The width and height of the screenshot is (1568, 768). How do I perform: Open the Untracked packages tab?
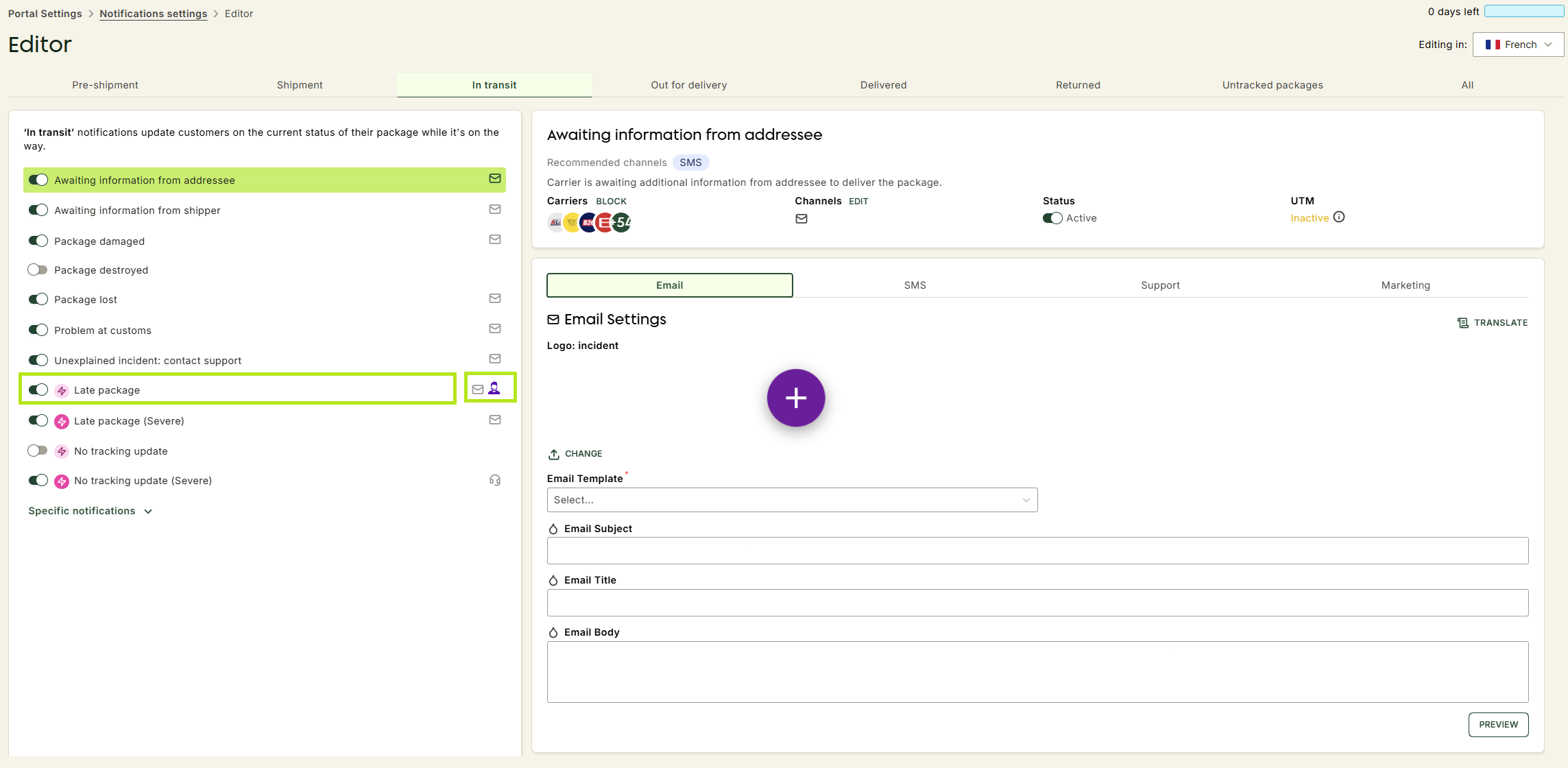[x=1273, y=85]
